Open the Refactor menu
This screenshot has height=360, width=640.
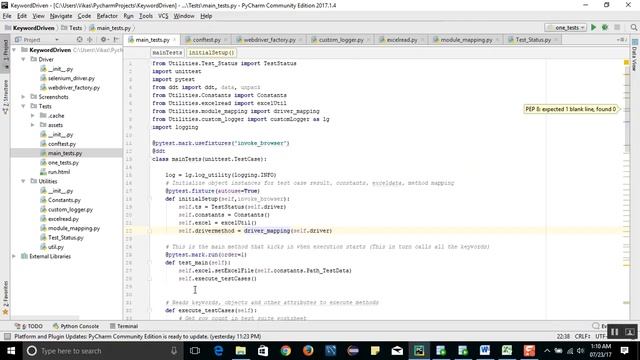pyautogui.click(x=107, y=16)
